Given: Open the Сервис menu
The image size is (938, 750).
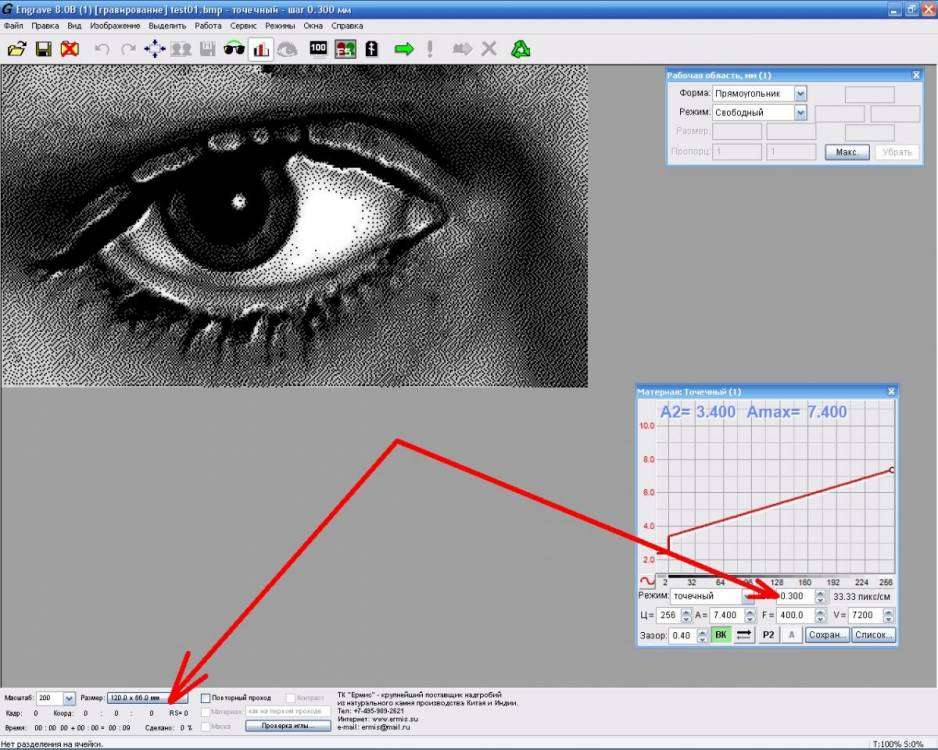Looking at the screenshot, I should [x=243, y=25].
